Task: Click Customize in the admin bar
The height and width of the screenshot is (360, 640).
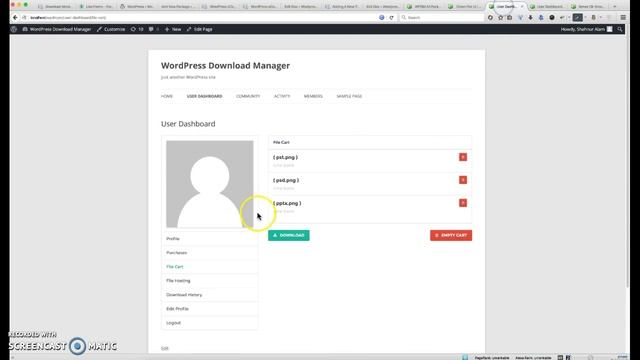Action: pyautogui.click(x=111, y=29)
